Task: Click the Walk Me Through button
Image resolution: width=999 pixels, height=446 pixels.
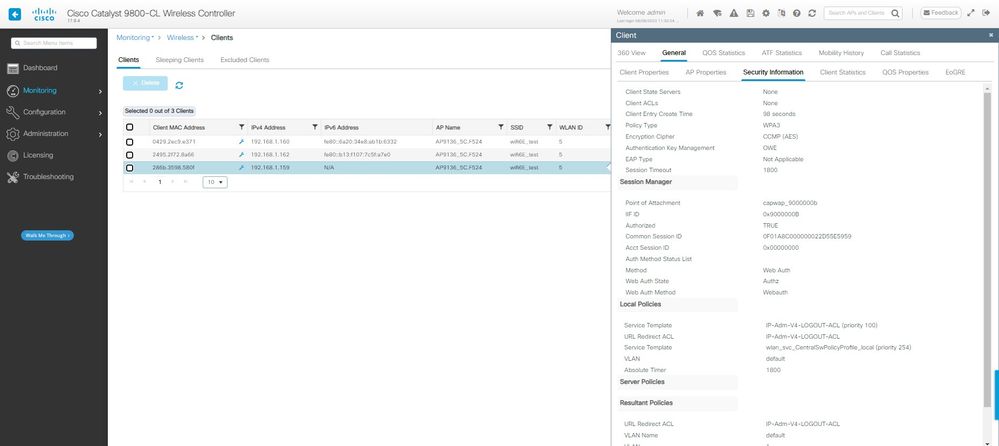Action: pyautogui.click(x=47, y=236)
